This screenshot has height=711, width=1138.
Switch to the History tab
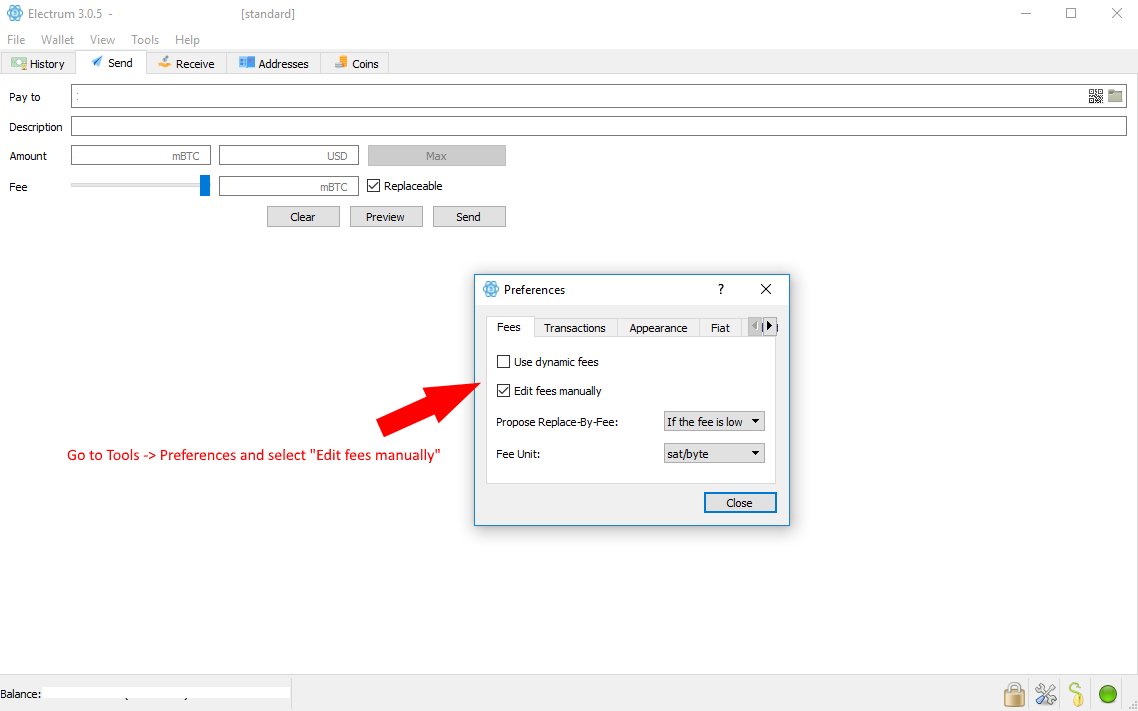pyautogui.click(x=38, y=64)
